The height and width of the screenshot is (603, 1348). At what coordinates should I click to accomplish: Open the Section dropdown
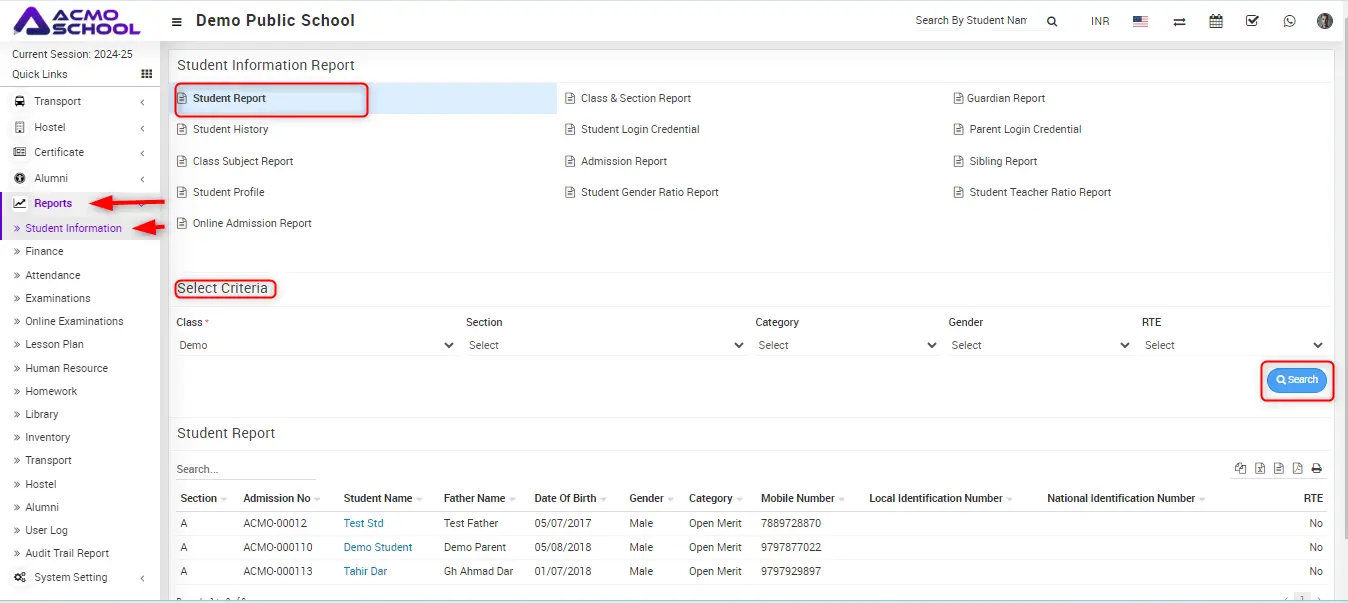point(605,345)
